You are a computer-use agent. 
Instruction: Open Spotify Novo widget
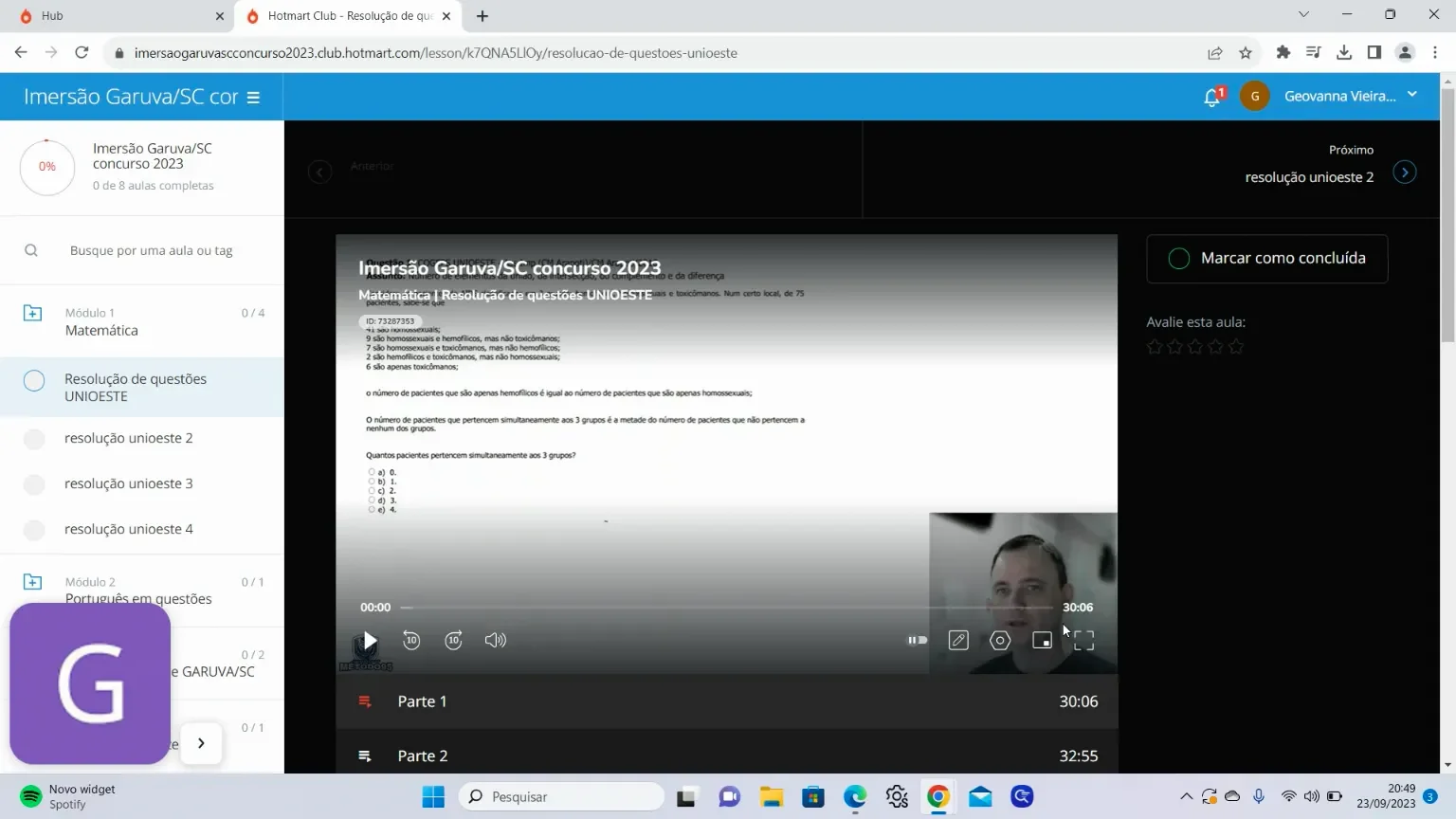click(x=66, y=797)
